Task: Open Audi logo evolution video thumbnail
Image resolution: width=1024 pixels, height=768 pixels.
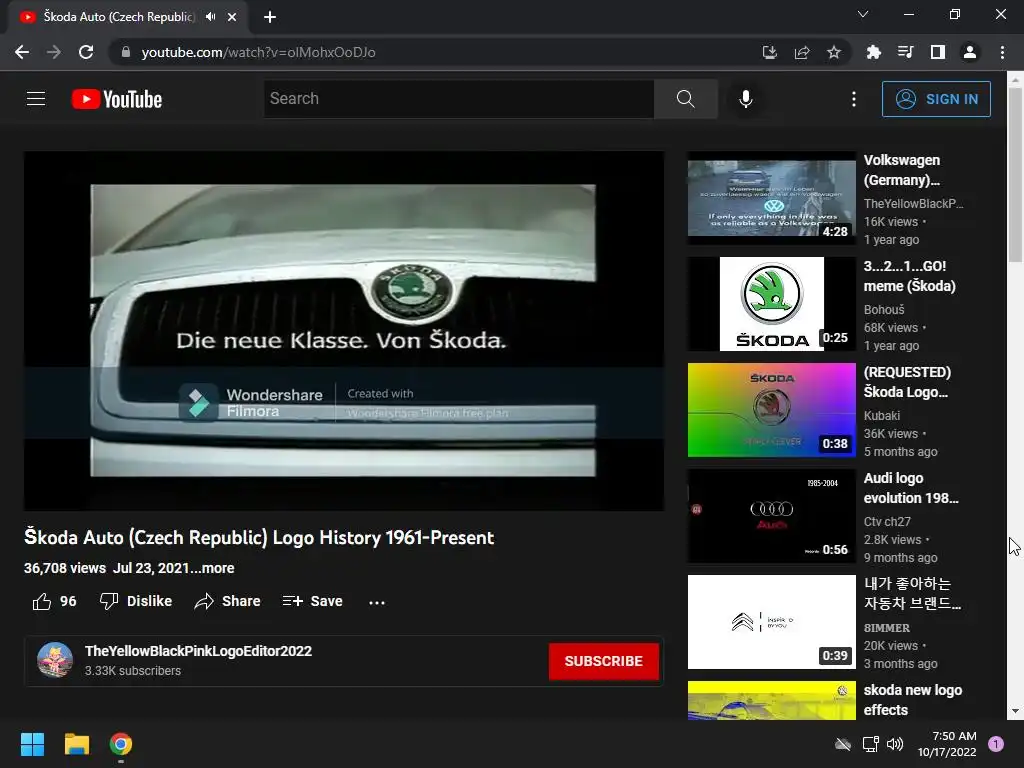Action: [771, 516]
